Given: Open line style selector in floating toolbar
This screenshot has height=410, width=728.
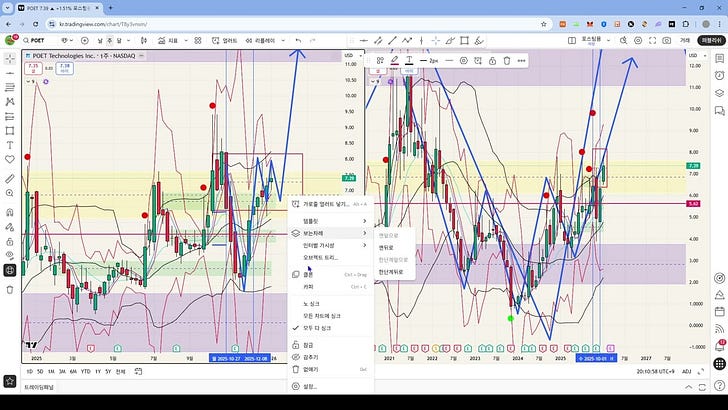Looking at the screenshot, I should tap(448, 60).
